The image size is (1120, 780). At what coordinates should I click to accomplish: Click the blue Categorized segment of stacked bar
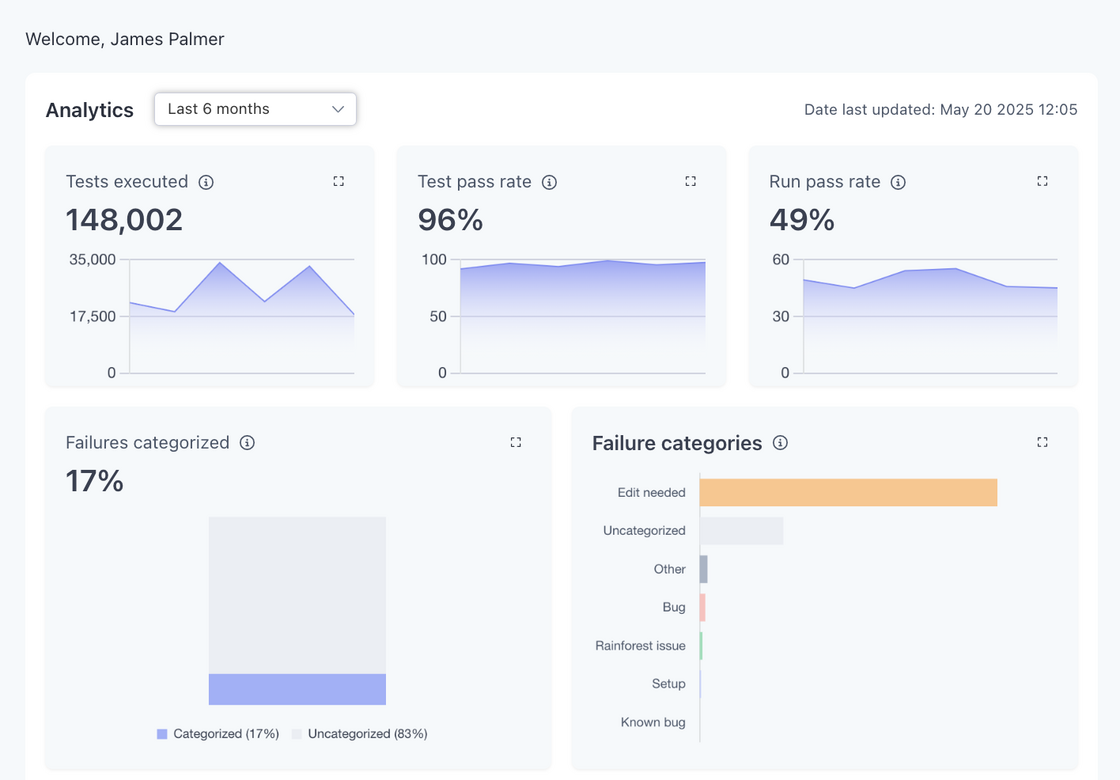(x=297, y=689)
